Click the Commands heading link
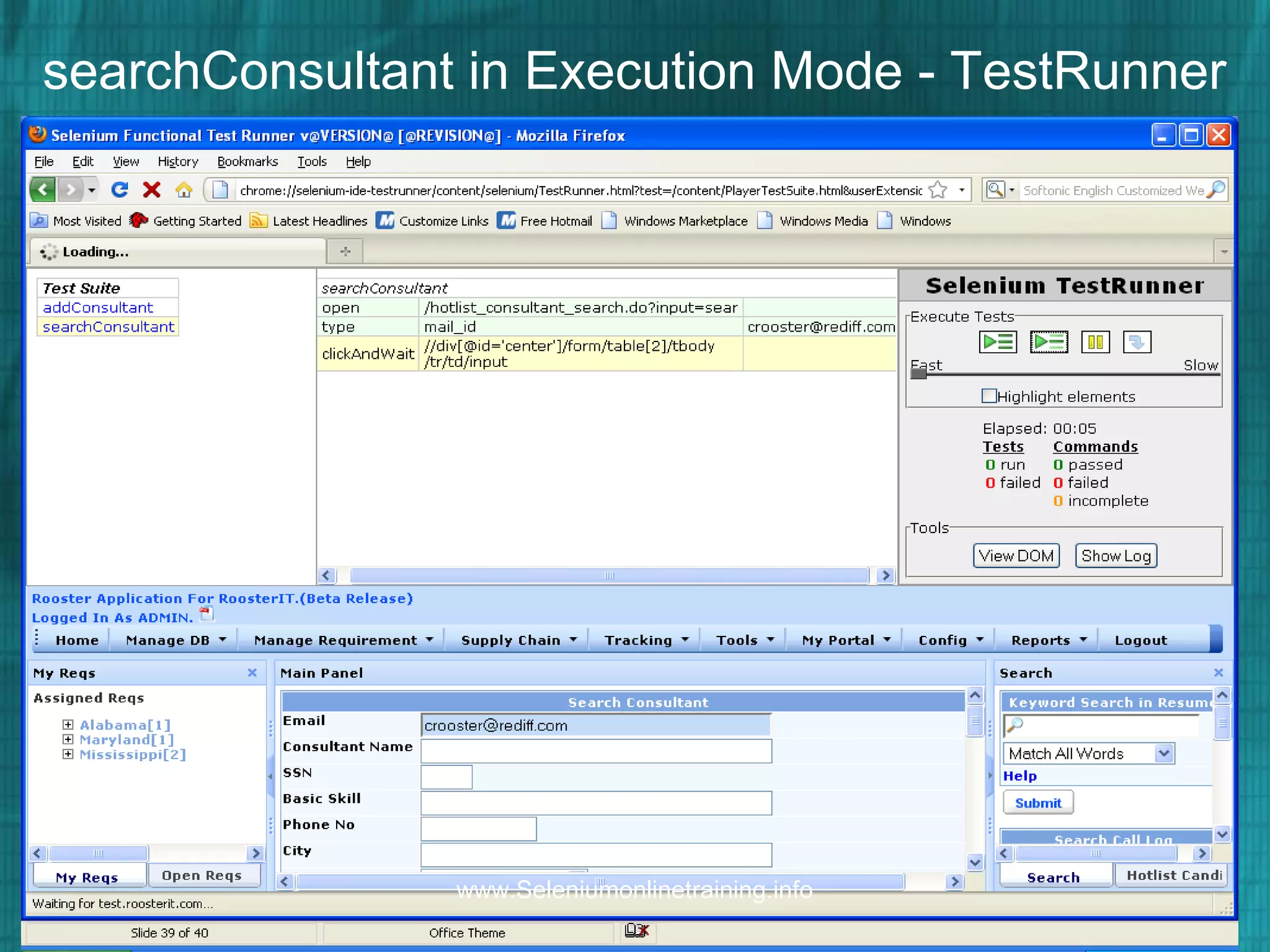The width and height of the screenshot is (1270, 952). (1095, 446)
